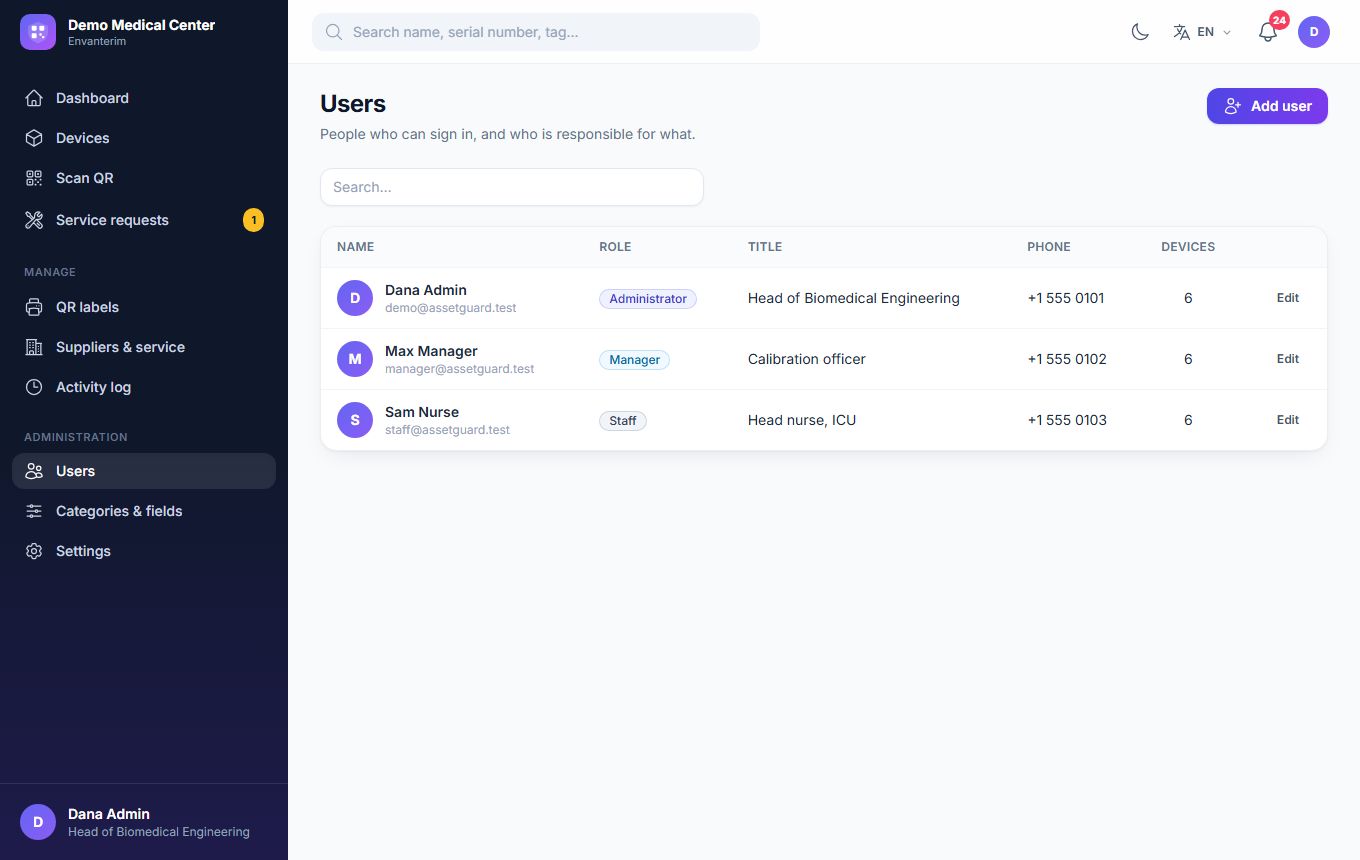
Task: Focus the global search name, serial number field
Action: [536, 32]
